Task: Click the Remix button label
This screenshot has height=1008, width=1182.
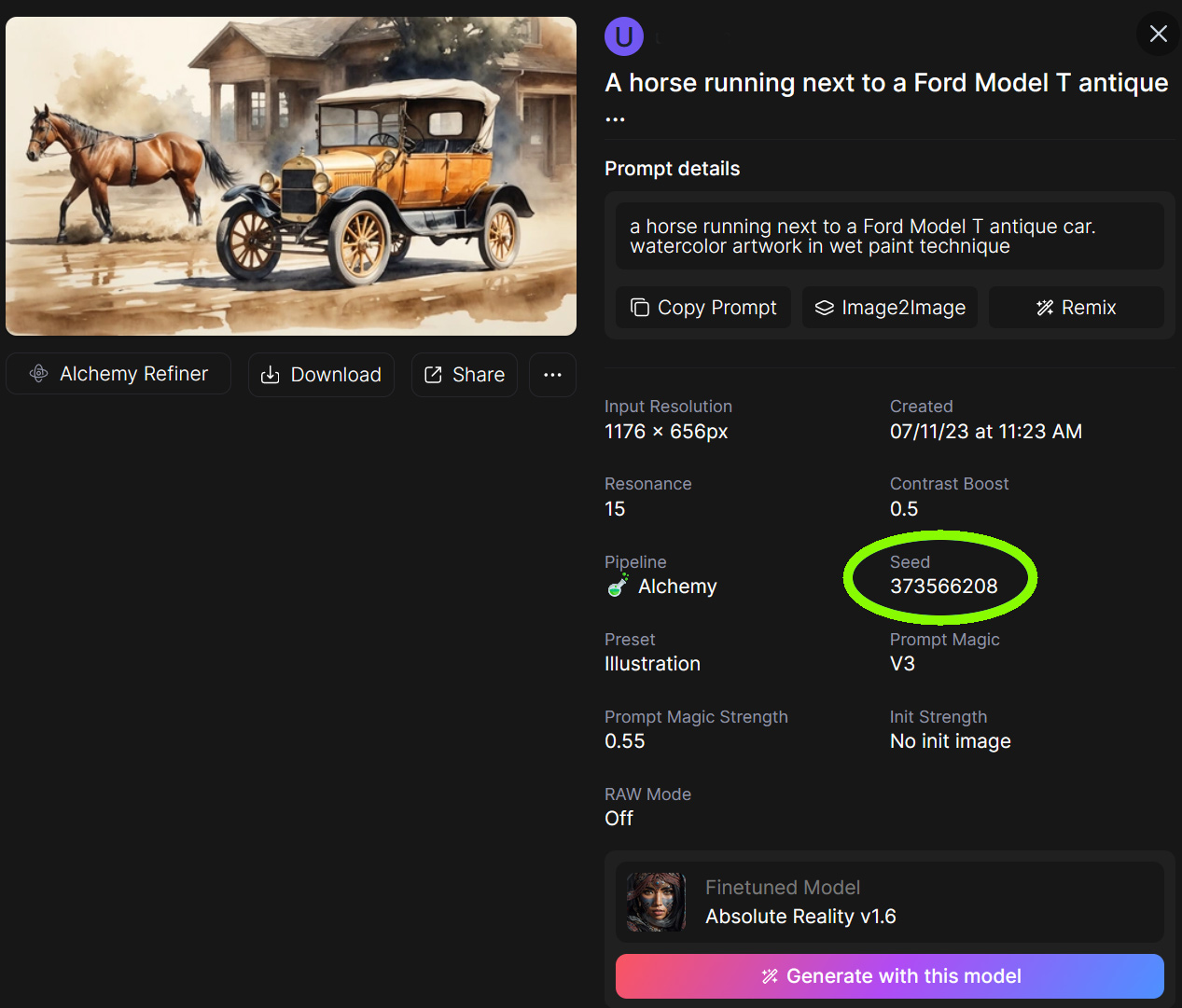Action: coord(1089,308)
